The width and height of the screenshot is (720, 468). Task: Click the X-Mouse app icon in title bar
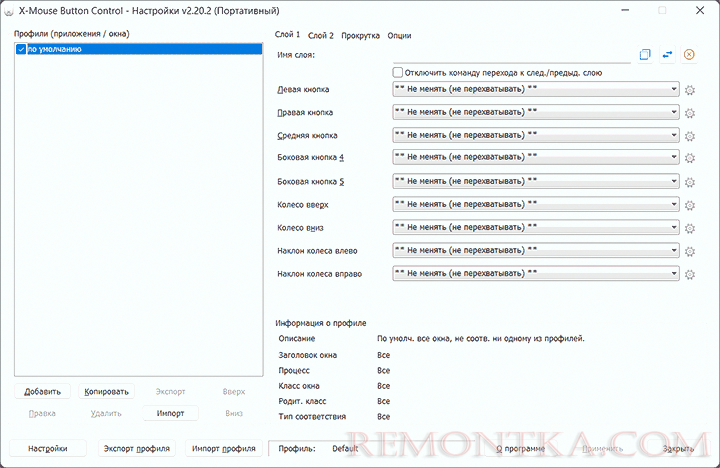(x=8, y=11)
